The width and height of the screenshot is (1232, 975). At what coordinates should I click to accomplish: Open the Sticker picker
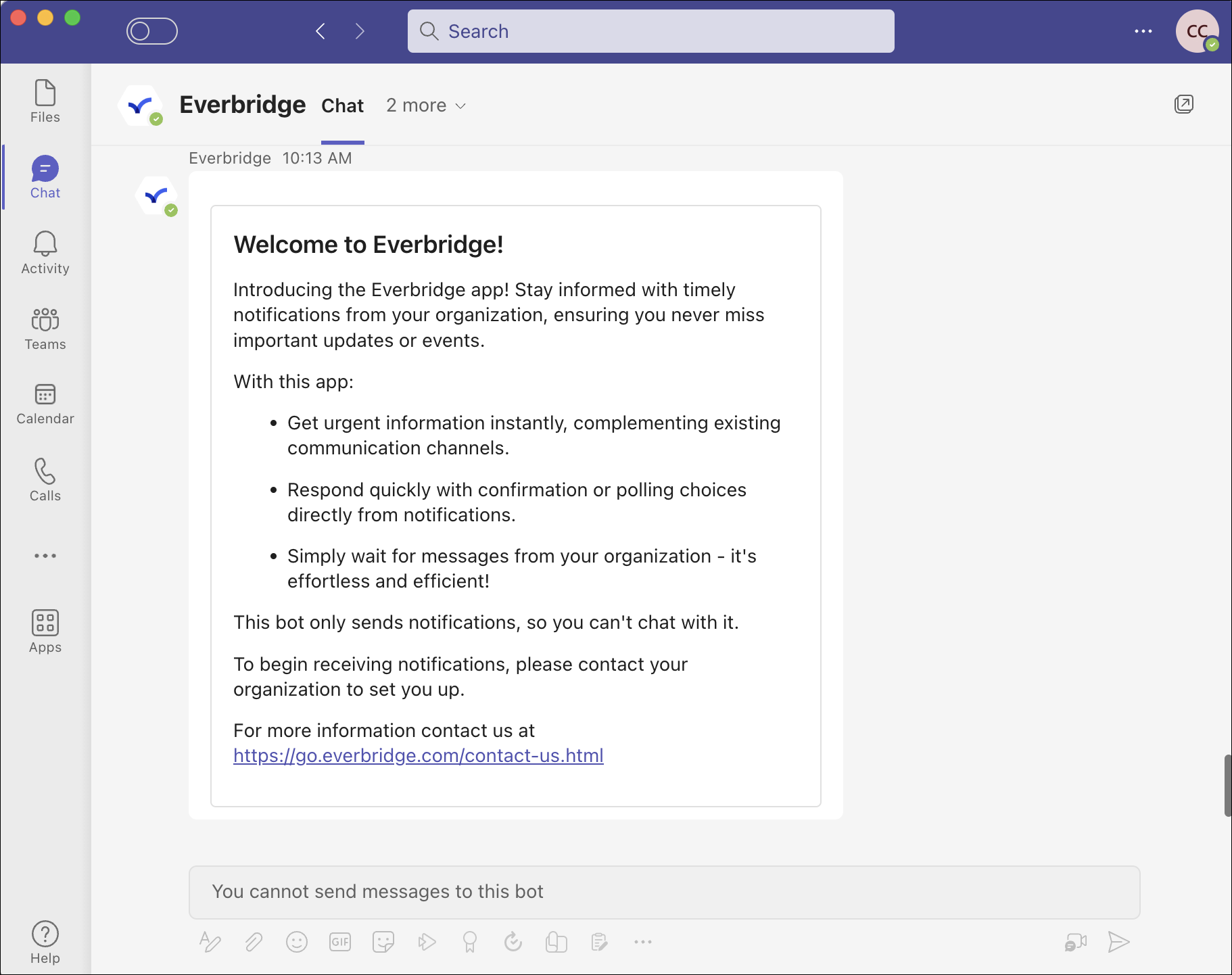383,942
